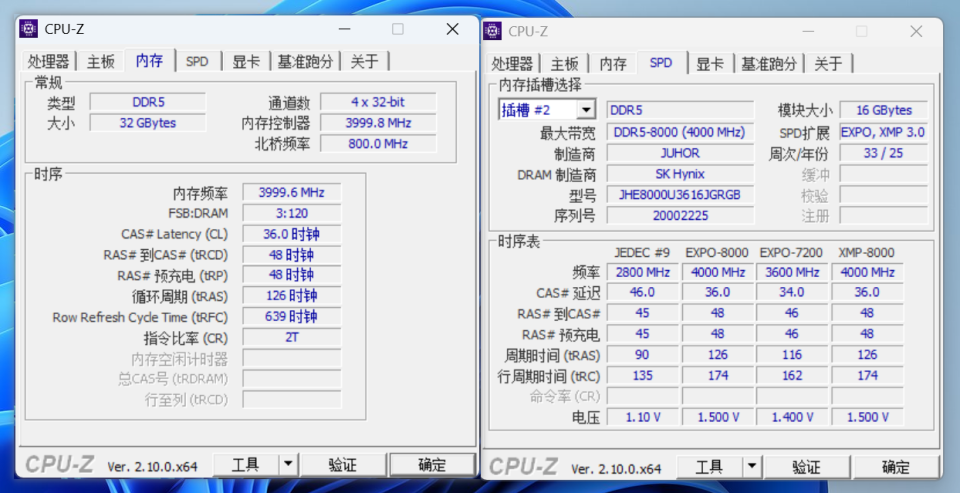The width and height of the screenshot is (960, 493).
Task: Open 显卡 tab in left CPU-Z window
Action: click(x=246, y=61)
